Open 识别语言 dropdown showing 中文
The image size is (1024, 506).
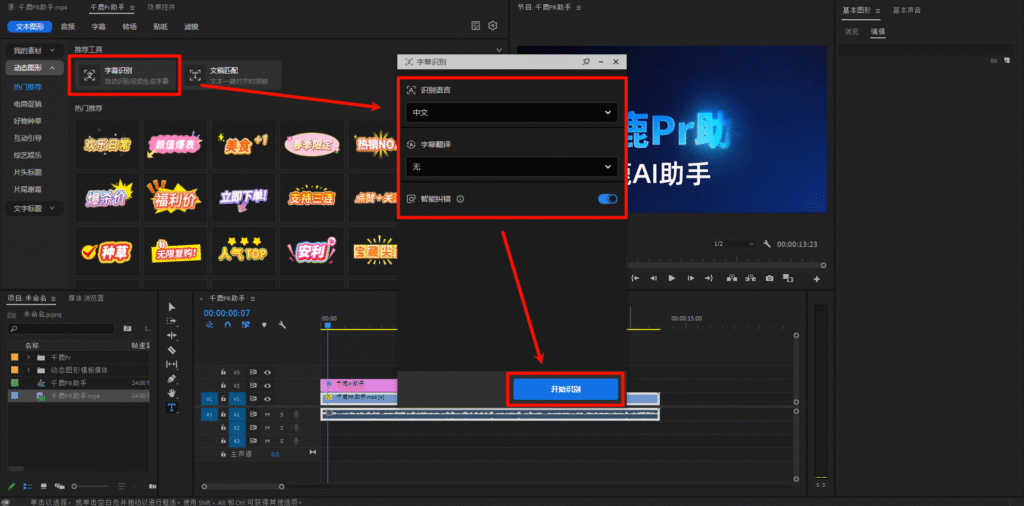[x=511, y=112]
